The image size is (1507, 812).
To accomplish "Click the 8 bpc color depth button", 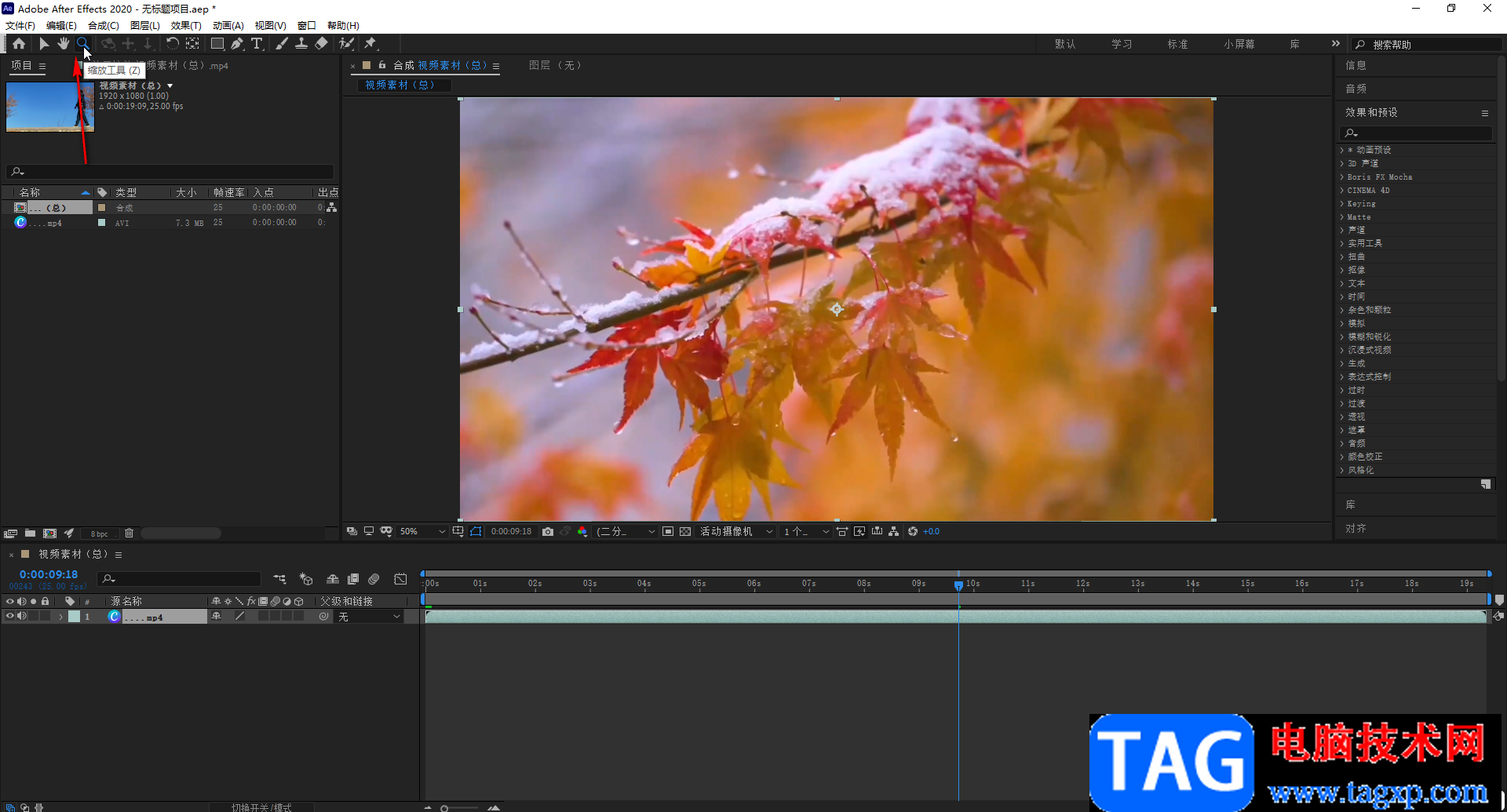I will 100,534.
